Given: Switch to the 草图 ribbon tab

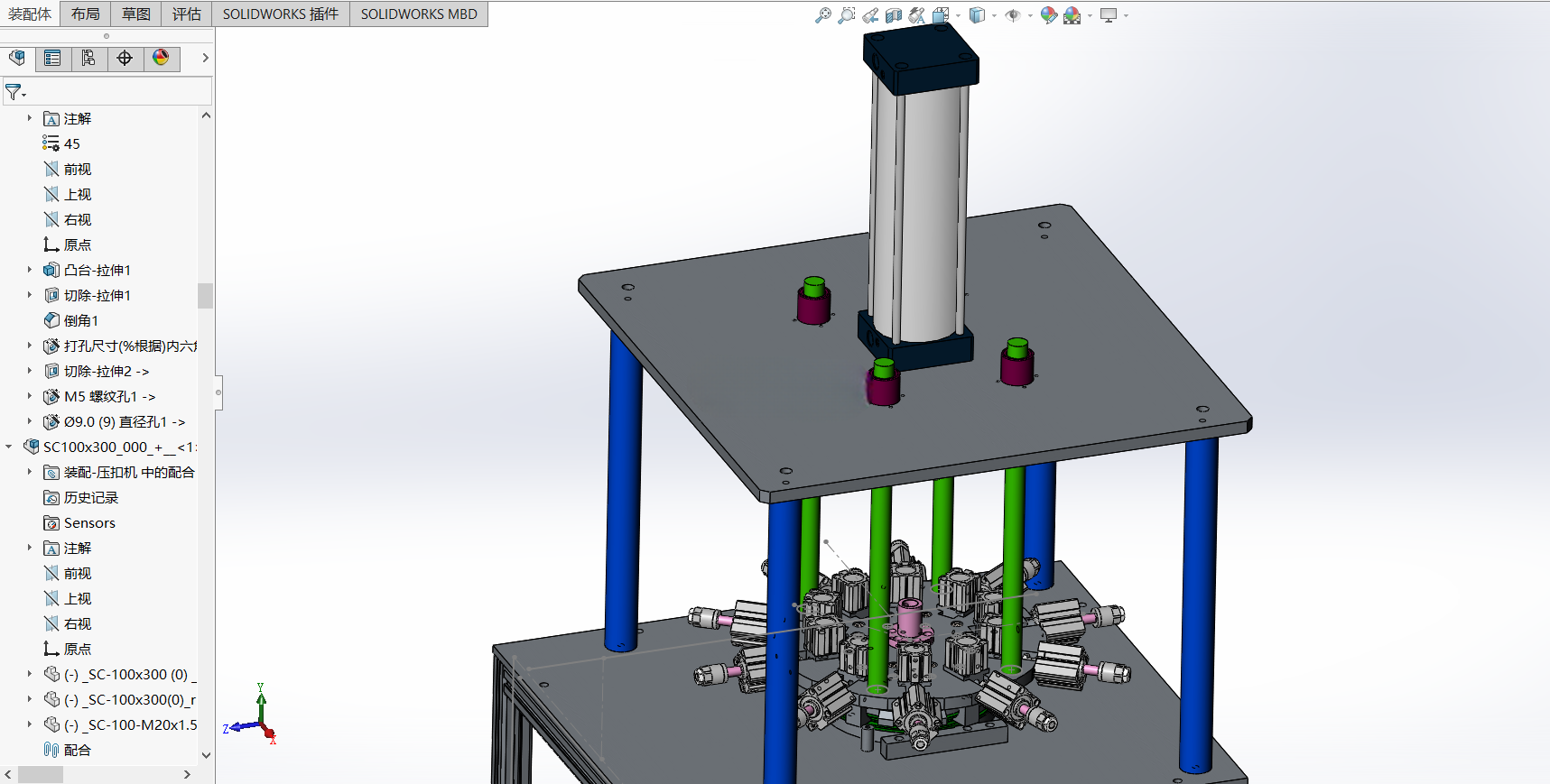Looking at the screenshot, I should (136, 14).
